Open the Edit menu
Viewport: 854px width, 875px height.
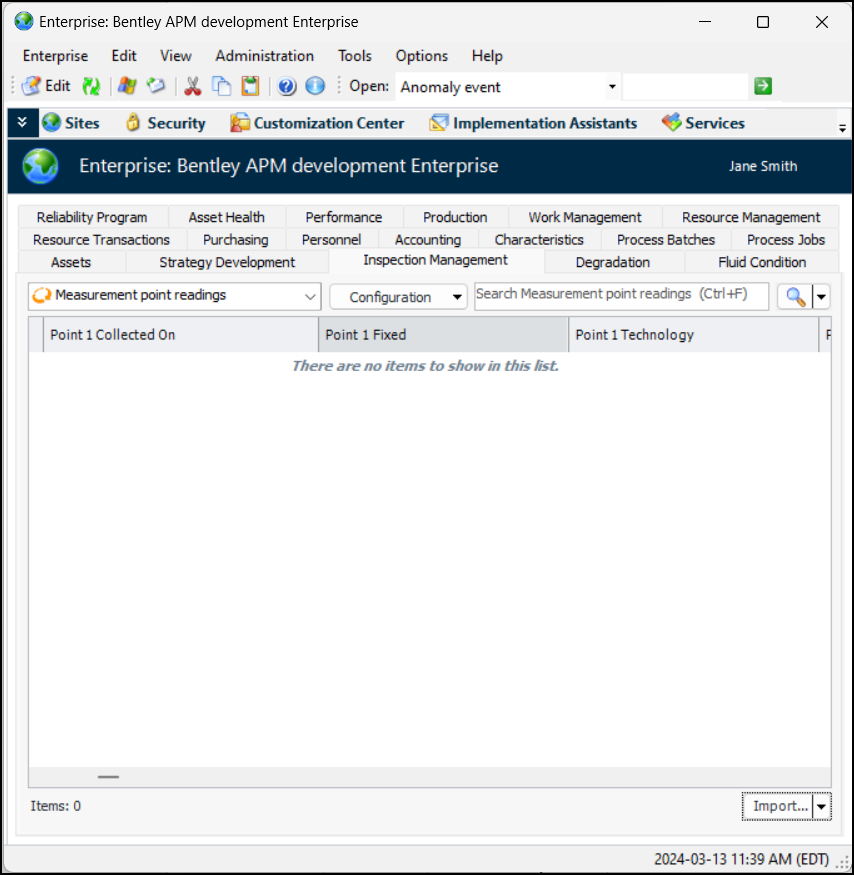[124, 56]
